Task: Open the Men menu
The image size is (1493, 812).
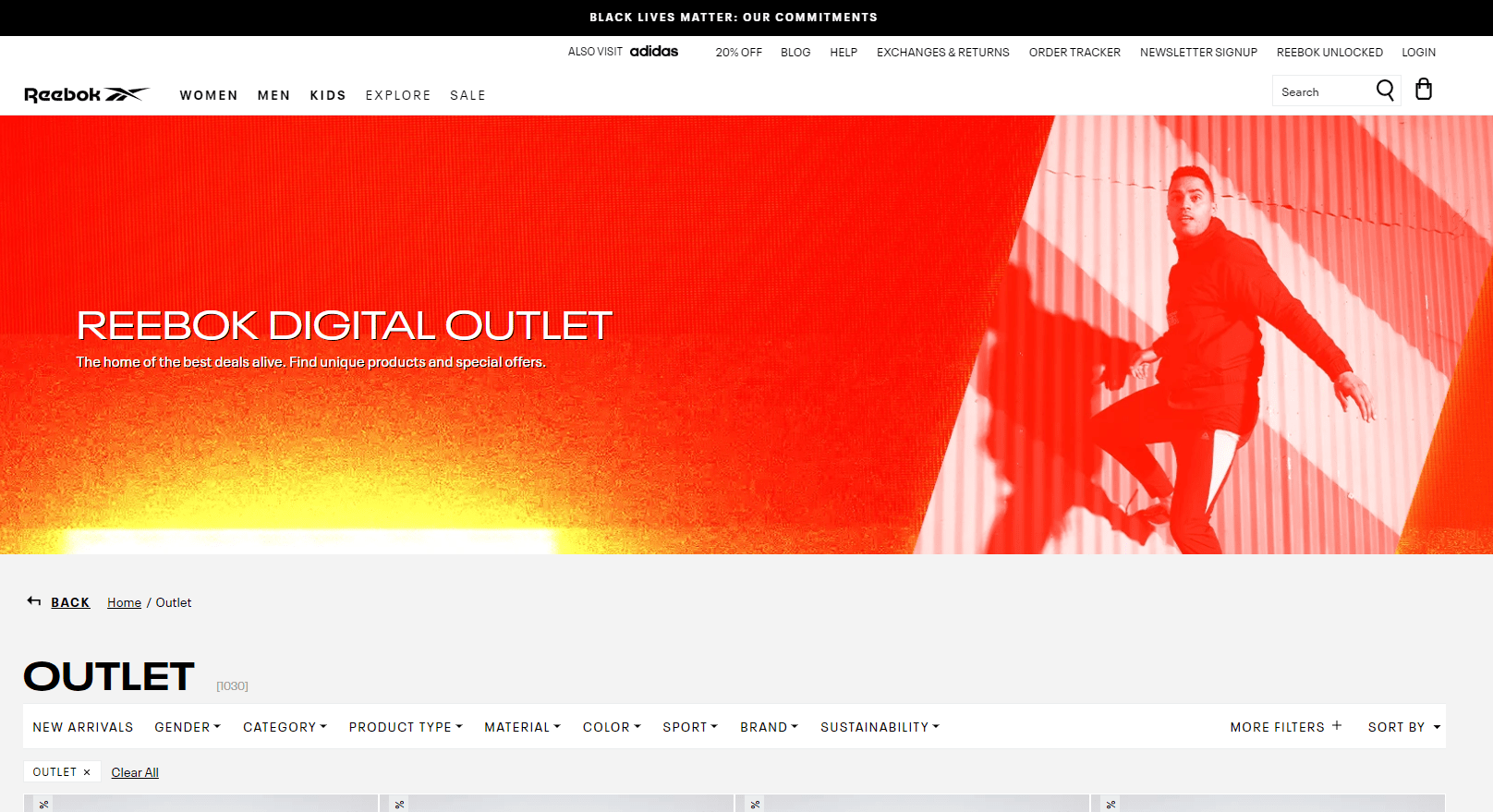Action: point(273,95)
